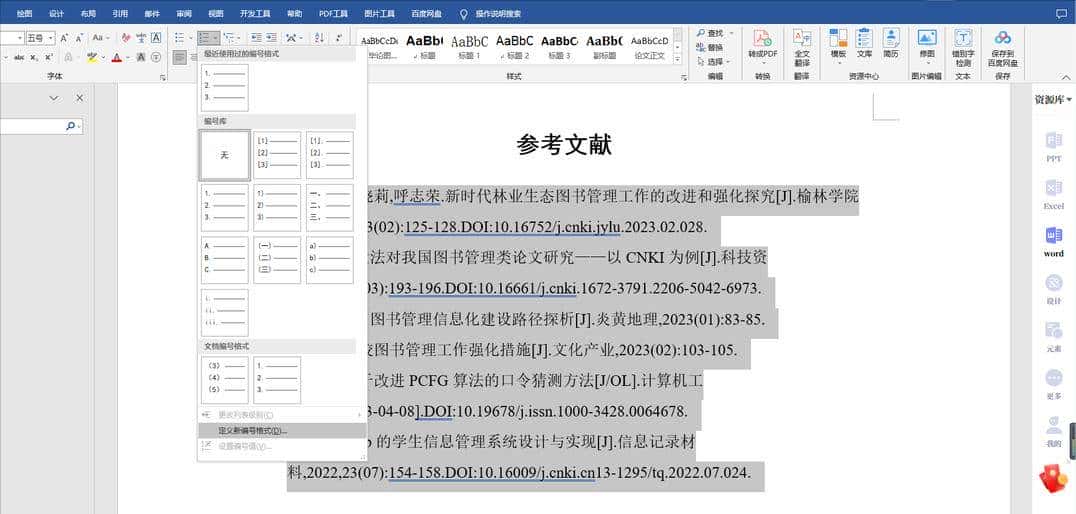Apply 副标题 style
Screen dimensions: 1076x514
pos(604,47)
